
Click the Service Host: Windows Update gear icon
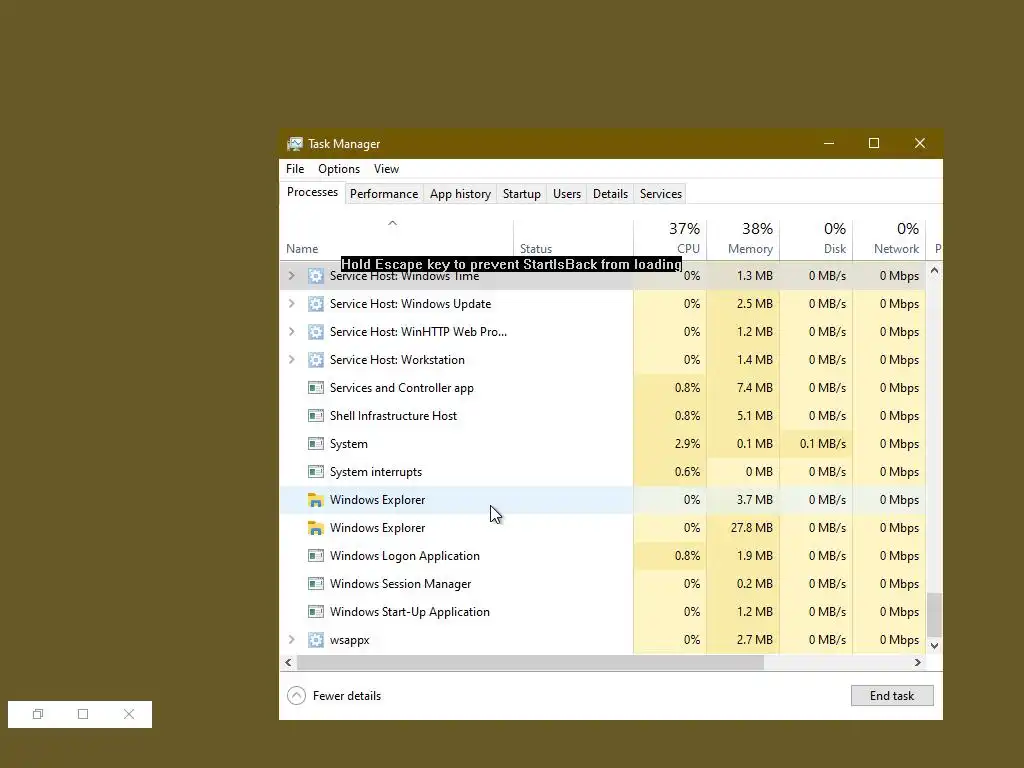[315, 304]
